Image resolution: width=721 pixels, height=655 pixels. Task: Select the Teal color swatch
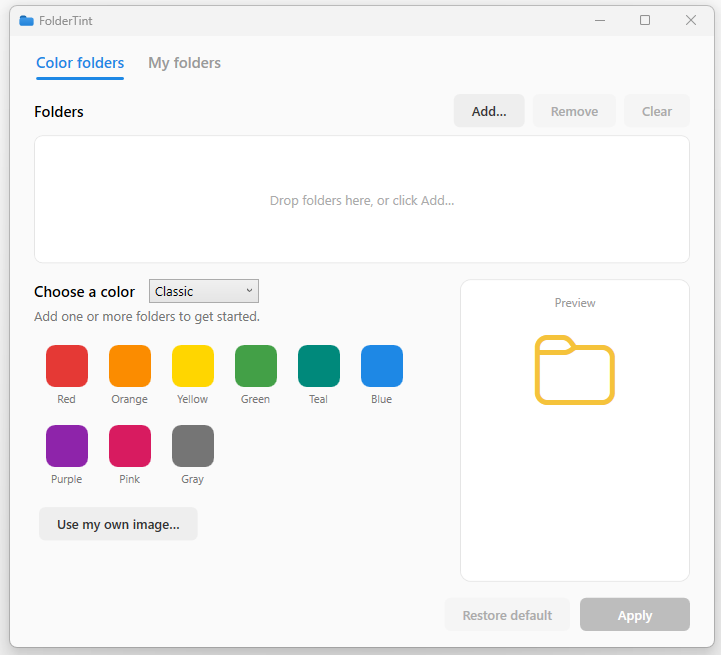tap(319, 366)
